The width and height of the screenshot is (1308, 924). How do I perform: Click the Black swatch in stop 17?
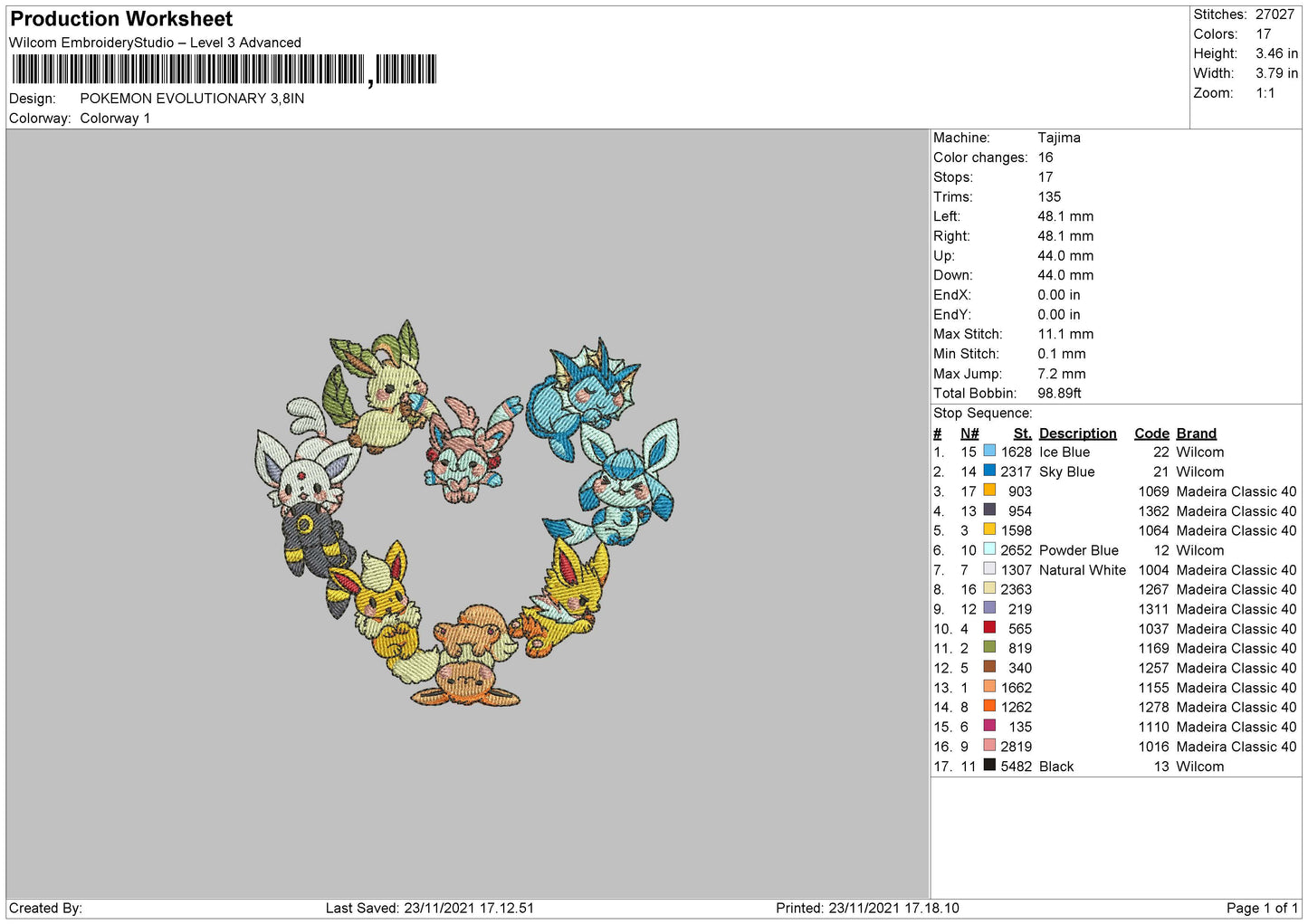[x=989, y=766]
